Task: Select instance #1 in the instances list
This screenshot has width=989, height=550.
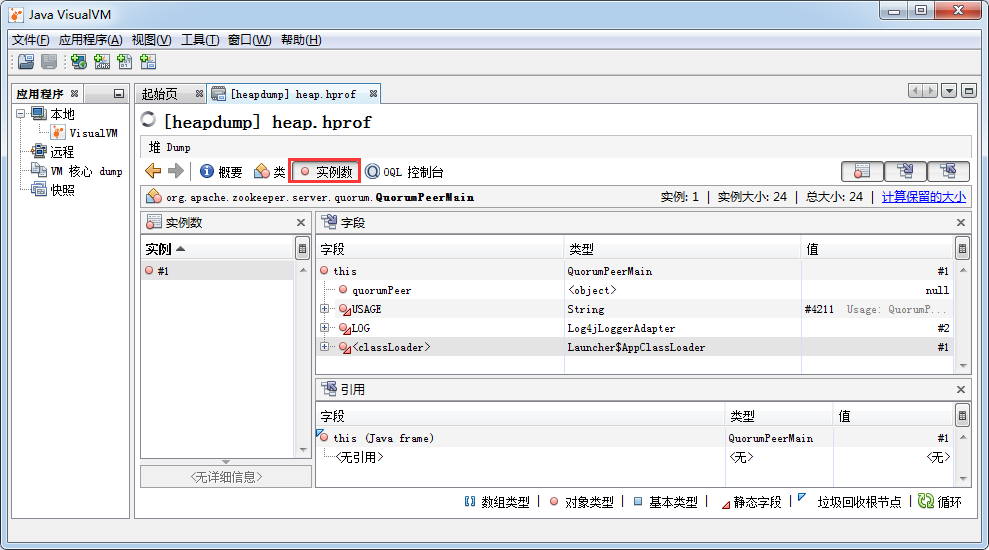Action: (163, 271)
